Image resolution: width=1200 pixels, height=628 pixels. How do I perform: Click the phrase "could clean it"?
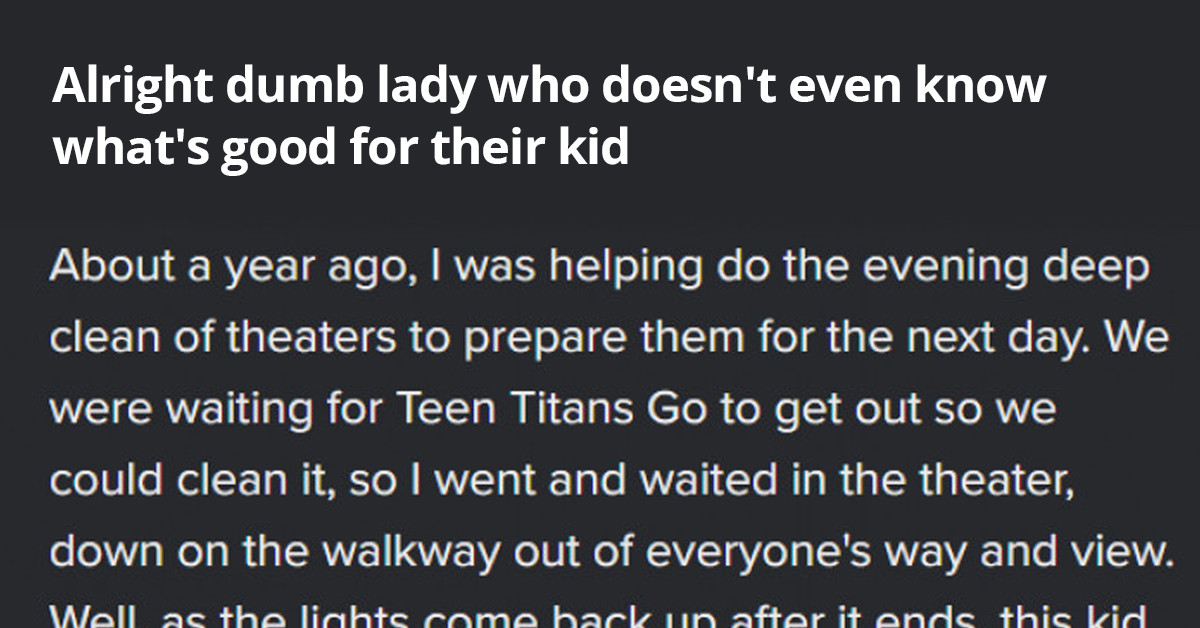tap(188, 483)
